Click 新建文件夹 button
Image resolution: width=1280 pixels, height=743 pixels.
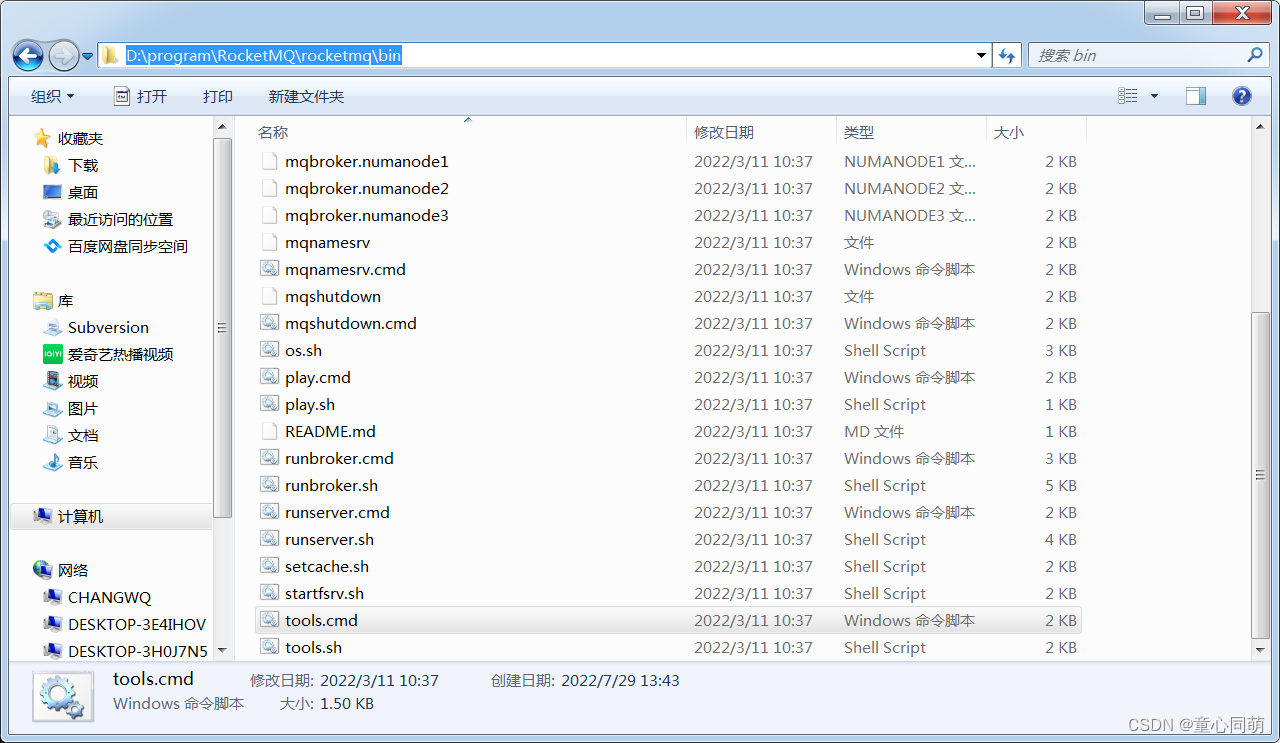coord(306,96)
